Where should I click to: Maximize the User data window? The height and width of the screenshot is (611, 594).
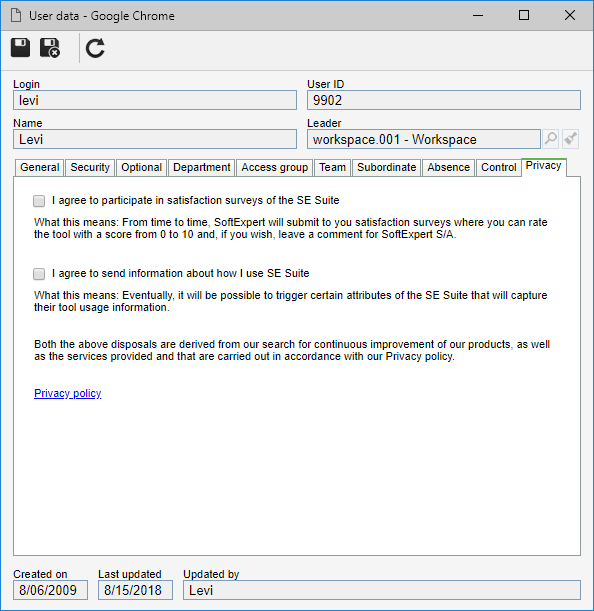pyautogui.click(x=524, y=16)
